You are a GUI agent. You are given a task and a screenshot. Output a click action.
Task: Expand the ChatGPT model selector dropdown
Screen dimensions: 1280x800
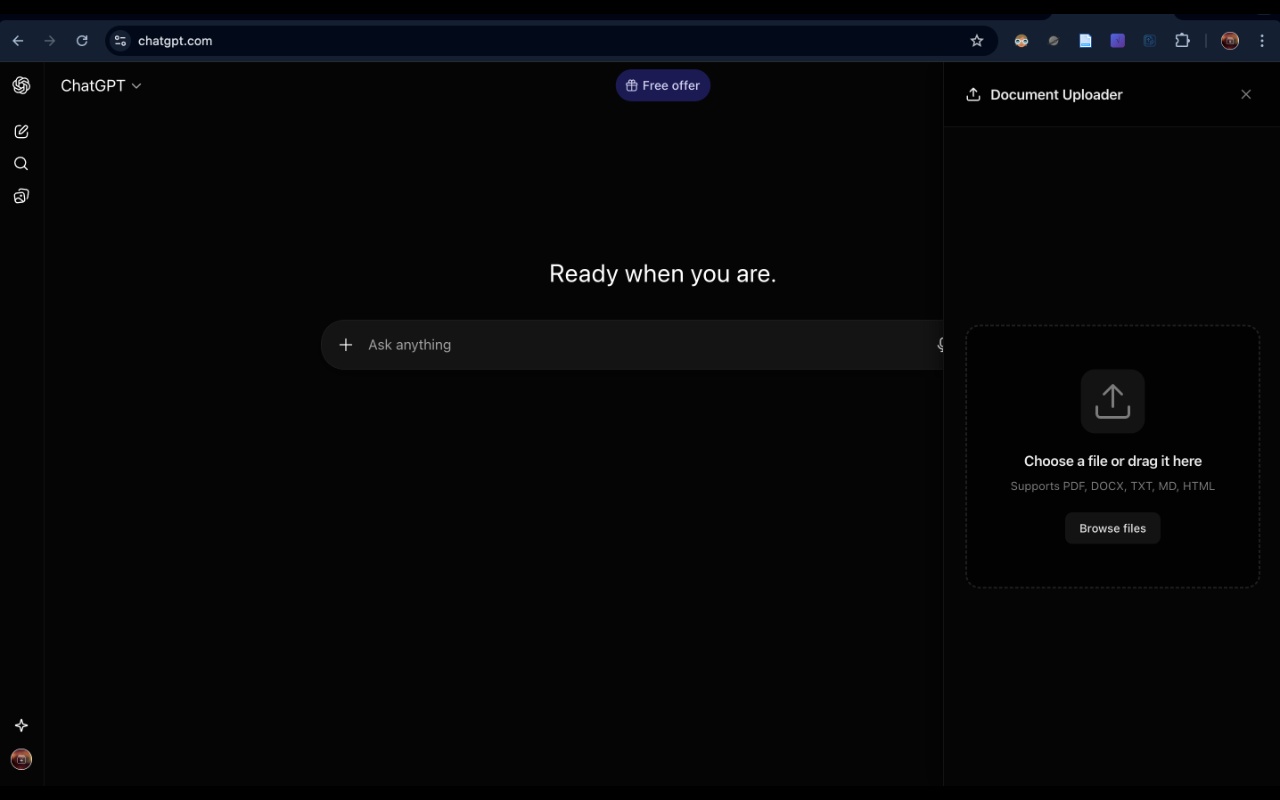pyautogui.click(x=101, y=86)
